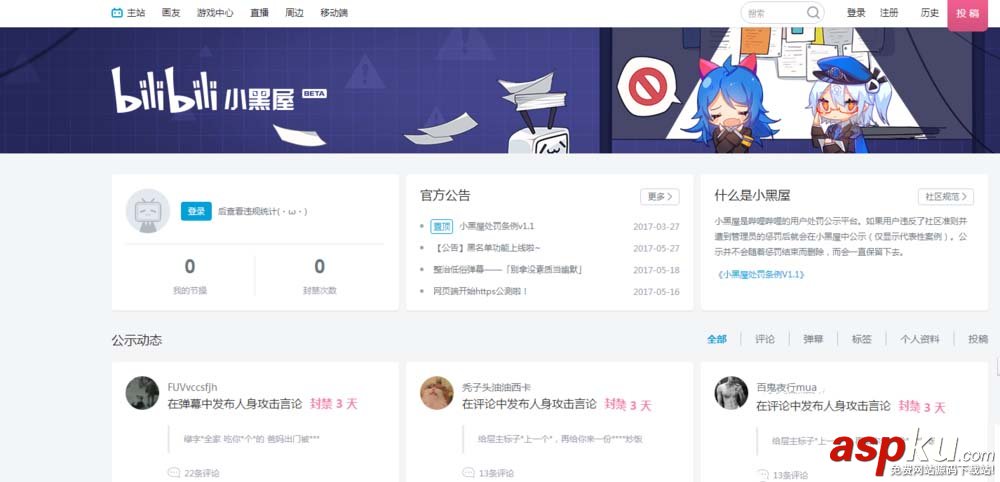Open 秃子头油油西卡's 在评论中发布人身攻击言论 title
This screenshot has width=1000, height=482.
(529, 404)
